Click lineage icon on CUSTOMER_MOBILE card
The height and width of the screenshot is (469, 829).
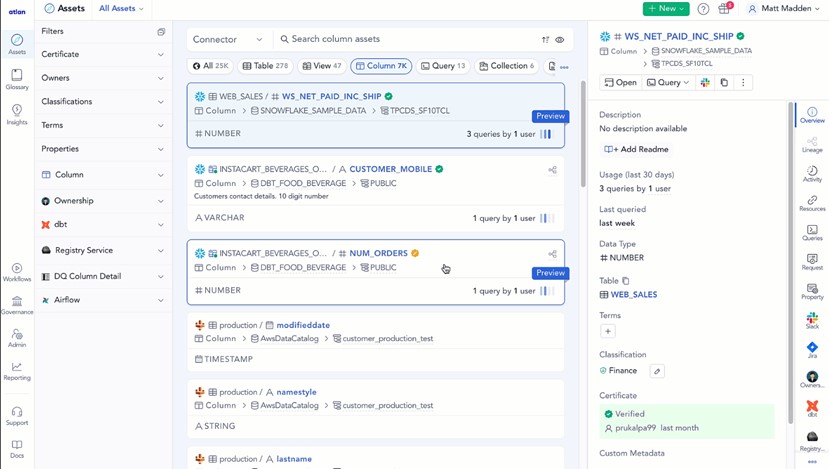552,170
